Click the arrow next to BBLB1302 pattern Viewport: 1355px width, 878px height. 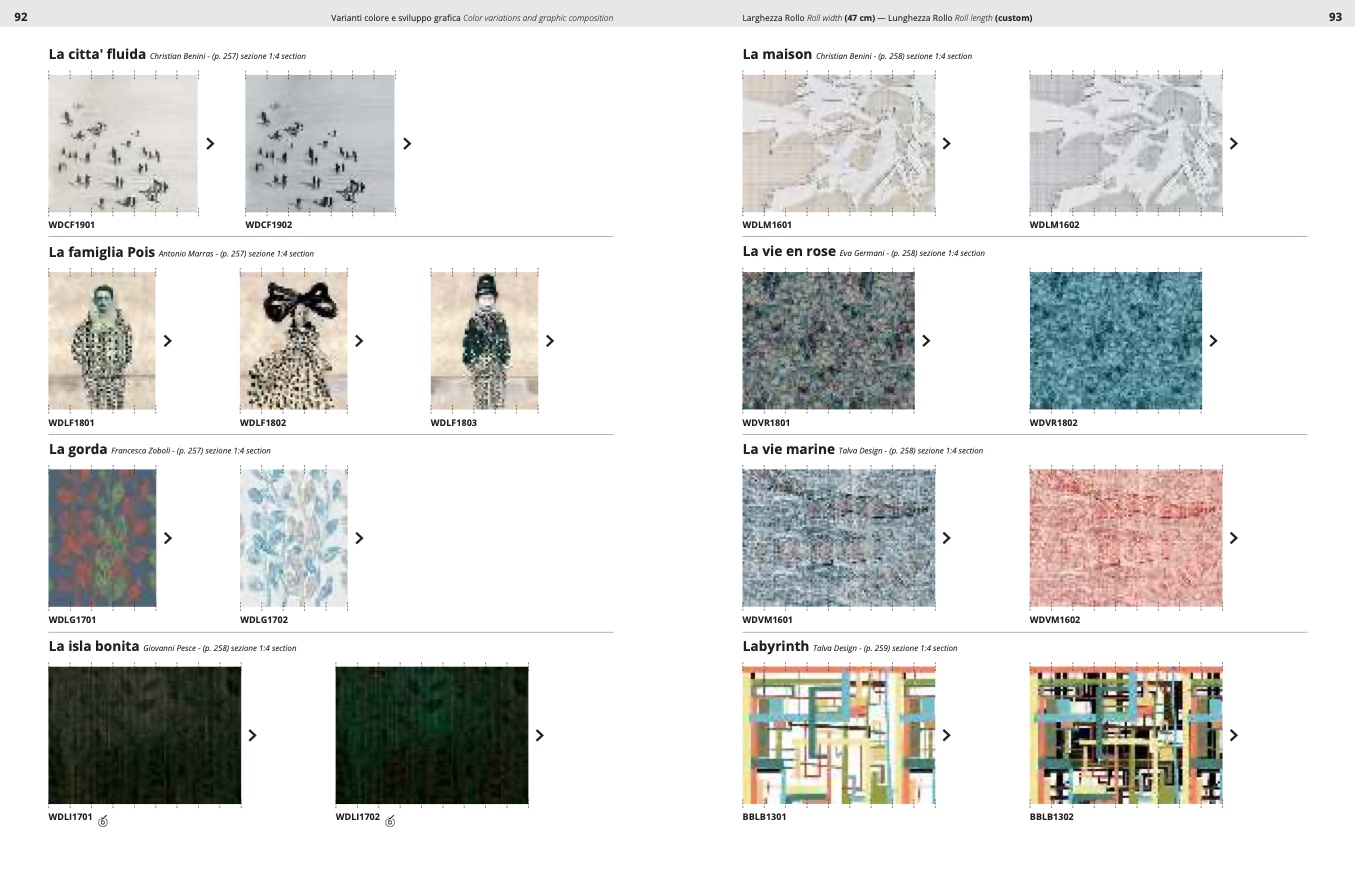(1233, 735)
